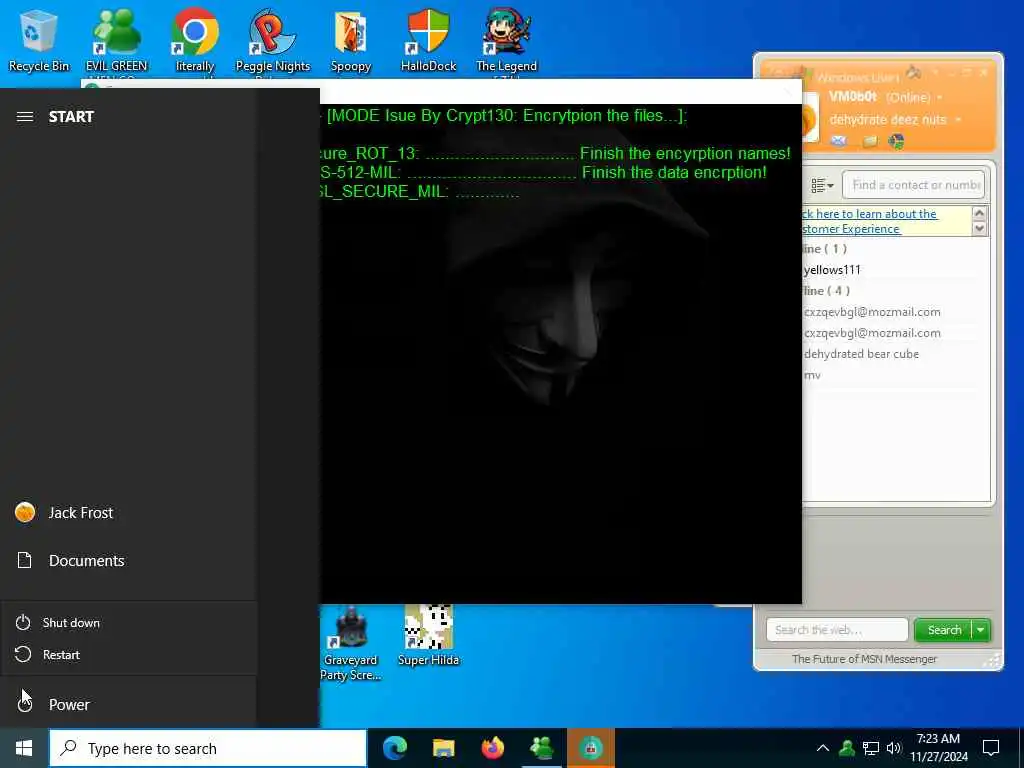Toggle the Power menu in Start

128,704
